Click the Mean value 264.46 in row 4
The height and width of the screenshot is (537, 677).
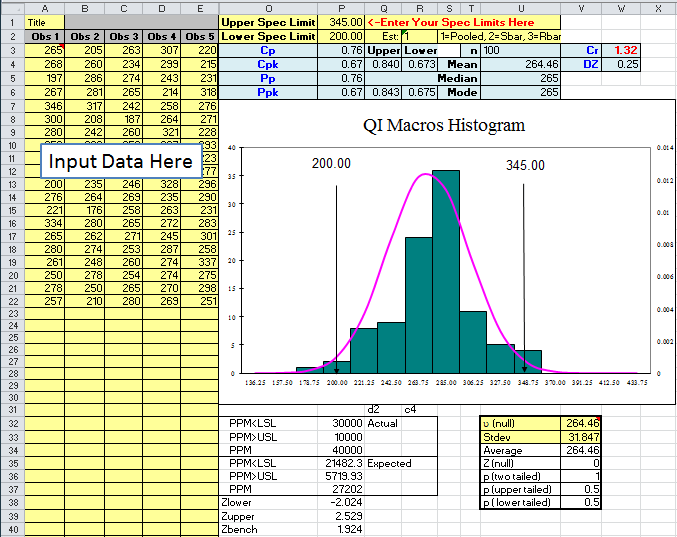pos(521,64)
